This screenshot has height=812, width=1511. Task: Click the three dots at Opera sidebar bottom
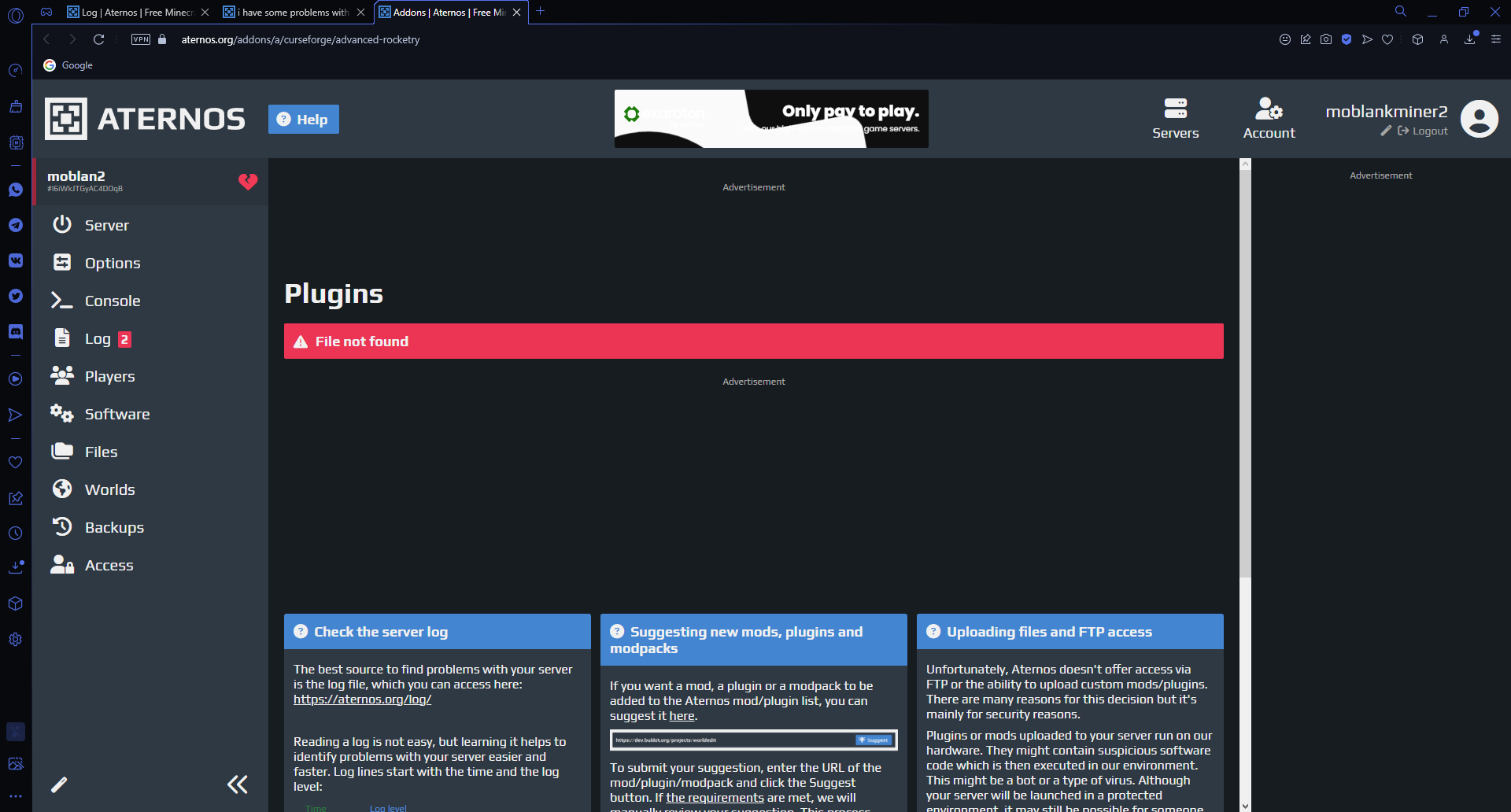click(16, 796)
